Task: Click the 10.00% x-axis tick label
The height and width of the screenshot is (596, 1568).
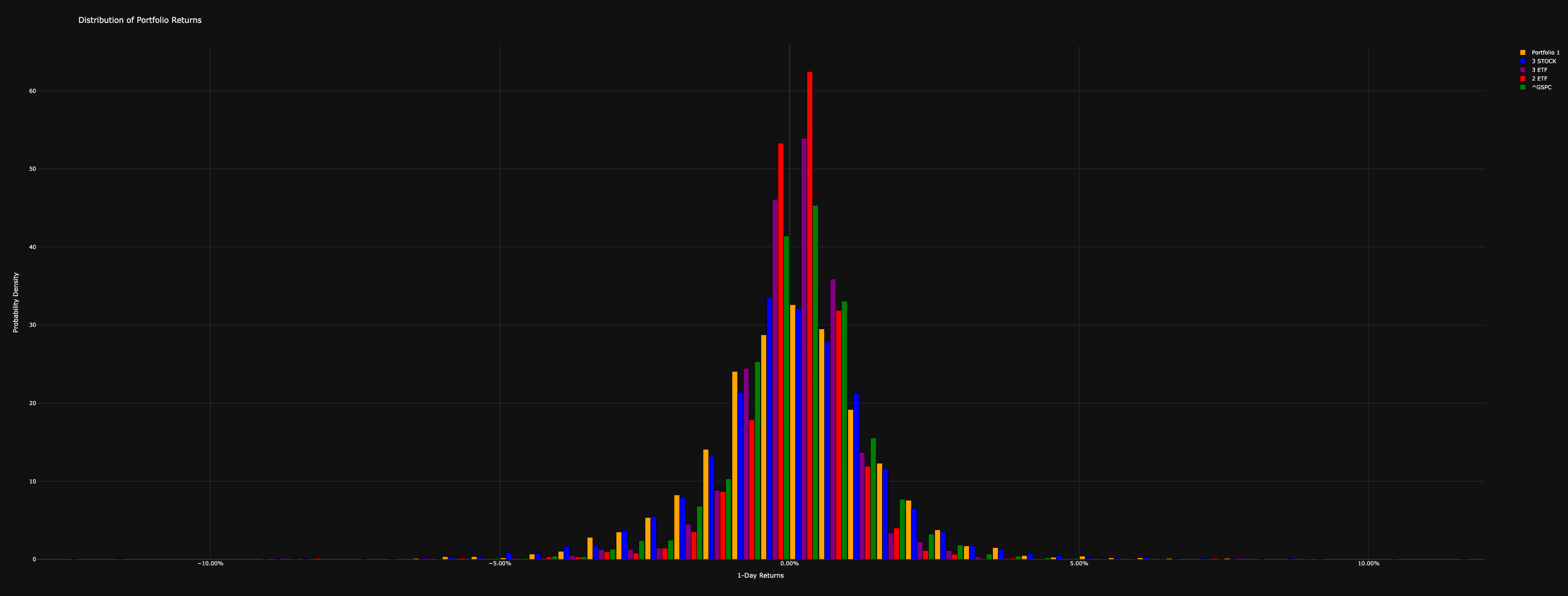Action: 1368,564
